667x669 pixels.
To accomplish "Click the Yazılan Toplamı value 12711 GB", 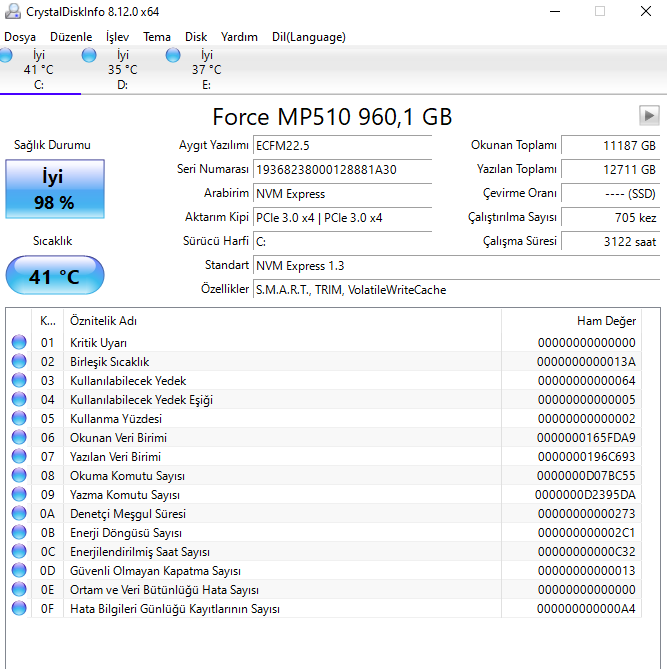I will pos(611,169).
